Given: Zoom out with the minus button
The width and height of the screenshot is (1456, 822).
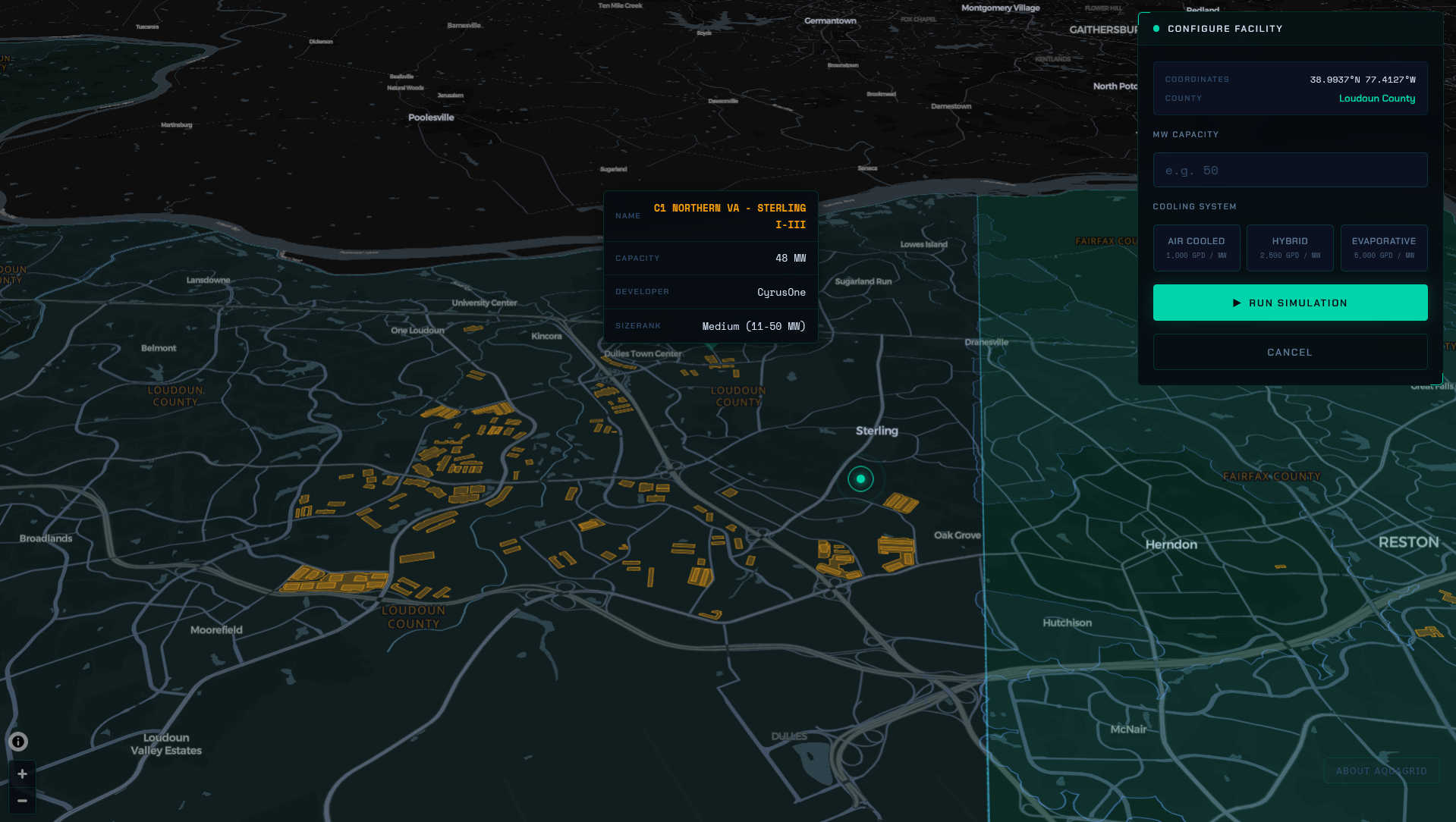Looking at the screenshot, I should click(x=22, y=801).
